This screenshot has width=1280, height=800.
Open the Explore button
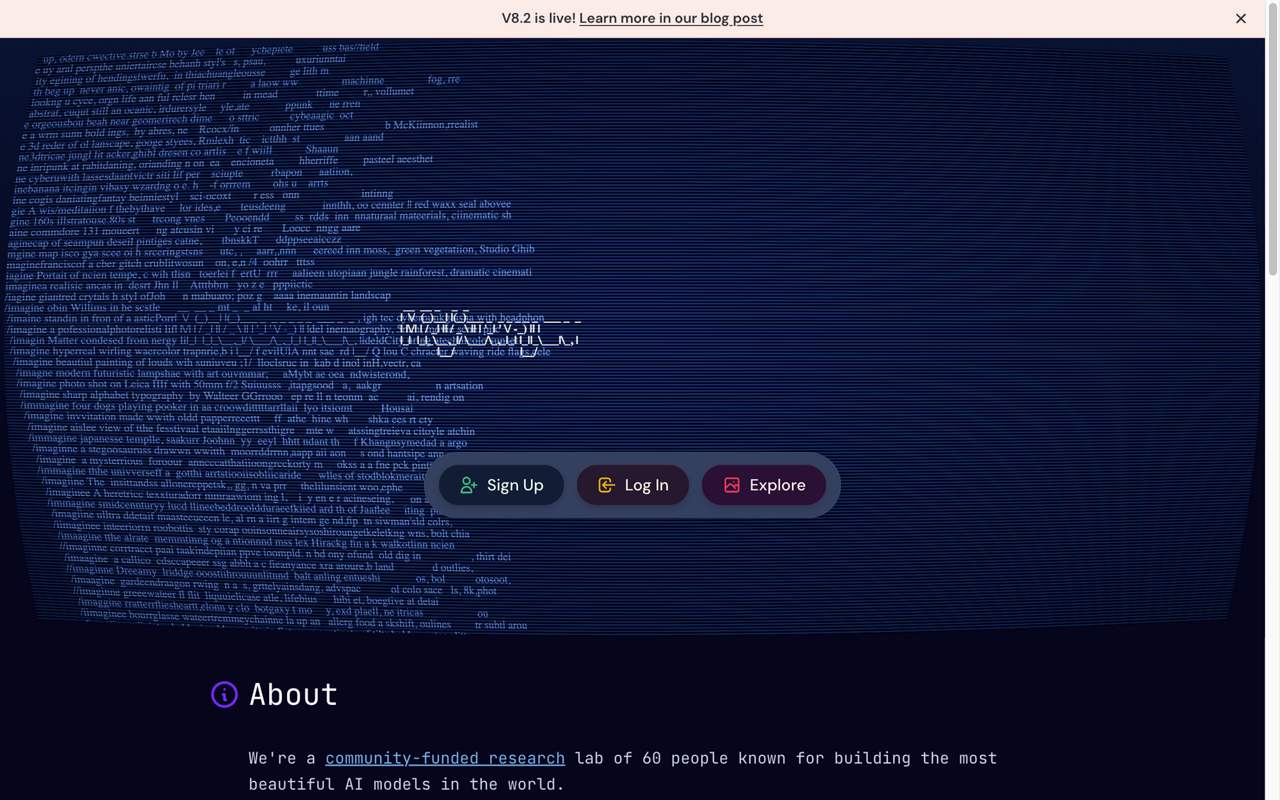[x=764, y=485]
